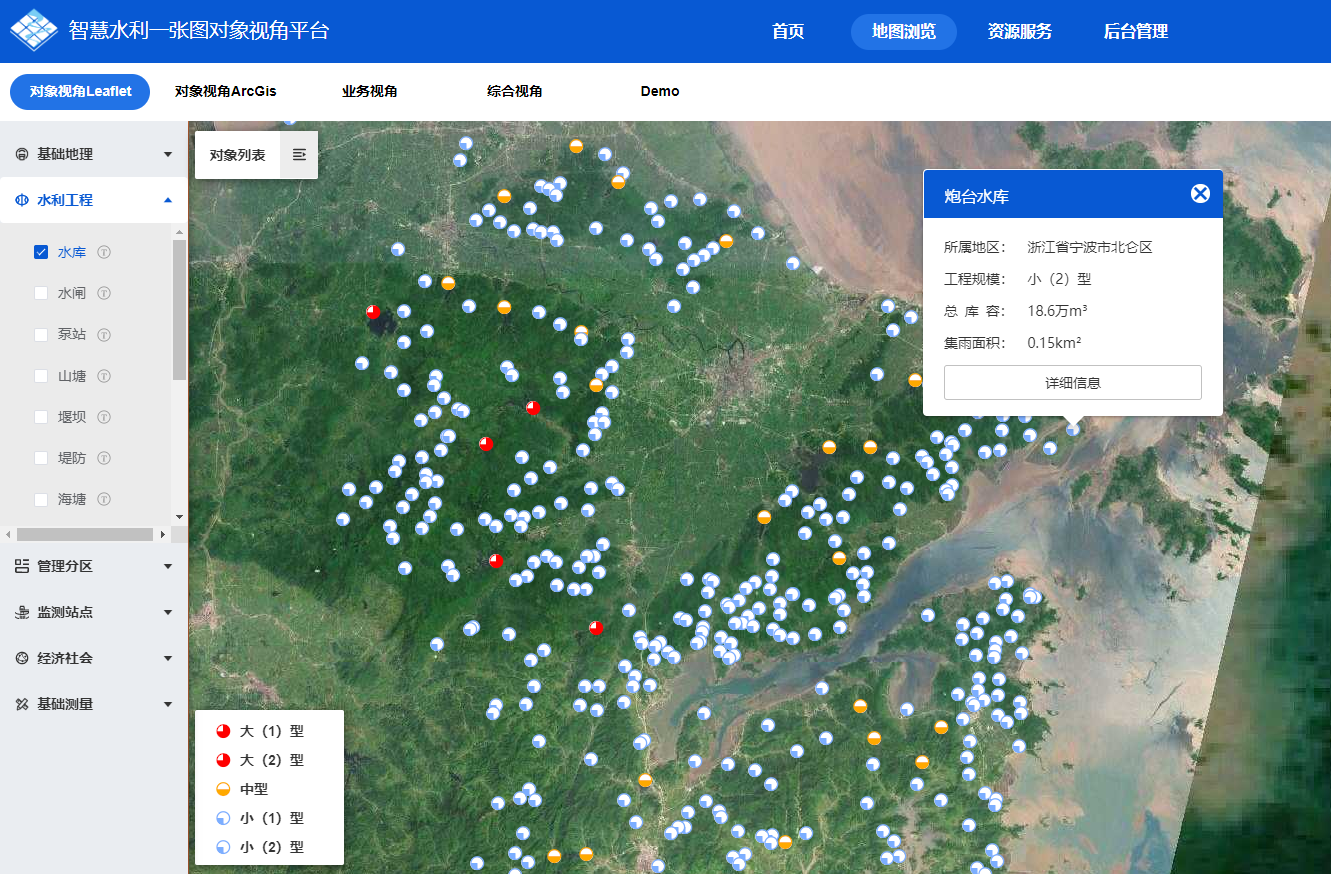Close the 炮台水库 info popup
This screenshot has height=874, width=1331.
1200,194
